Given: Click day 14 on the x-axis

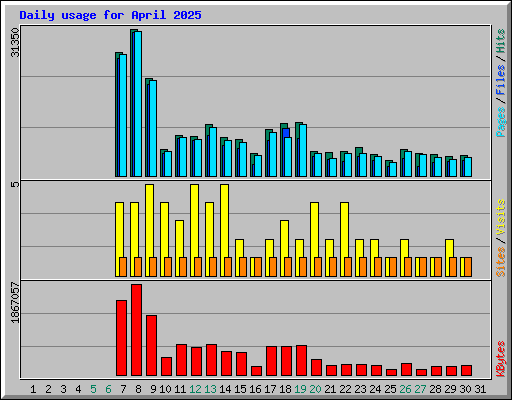Looking at the screenshot, I should point(225,389).
